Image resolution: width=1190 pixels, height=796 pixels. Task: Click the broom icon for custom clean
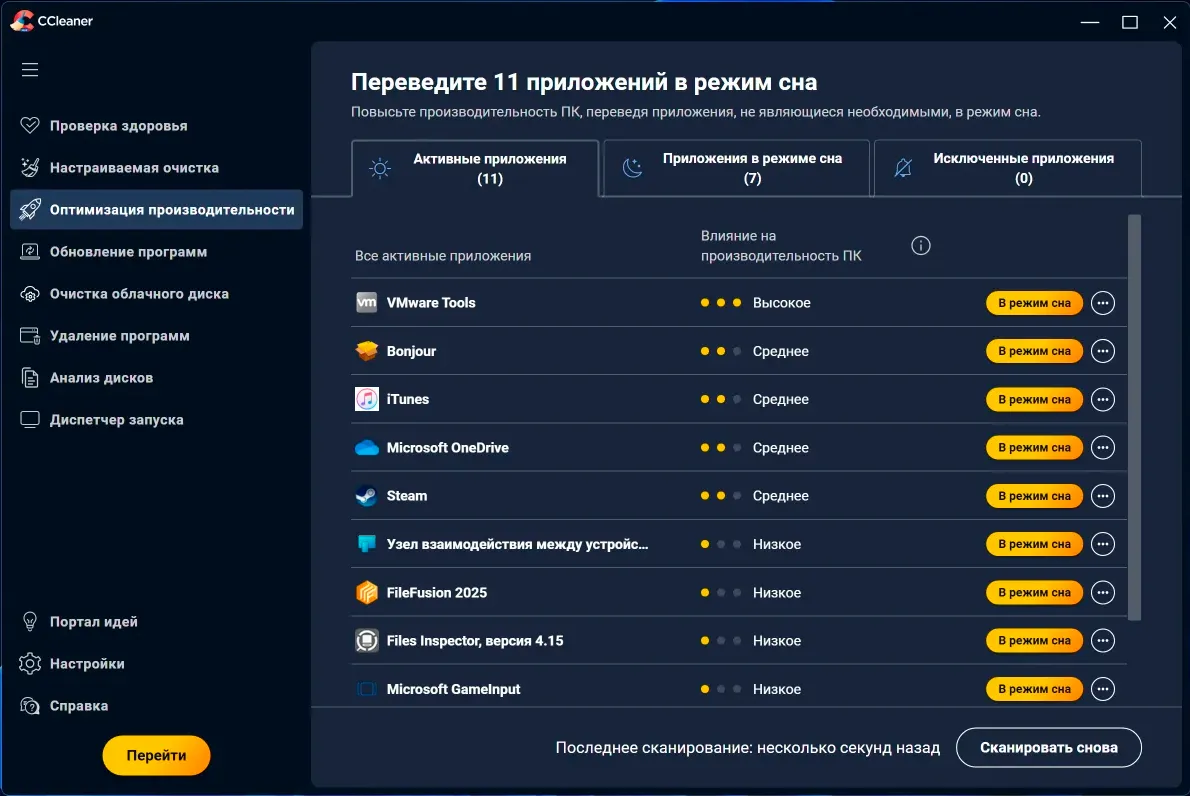point(30,168)
